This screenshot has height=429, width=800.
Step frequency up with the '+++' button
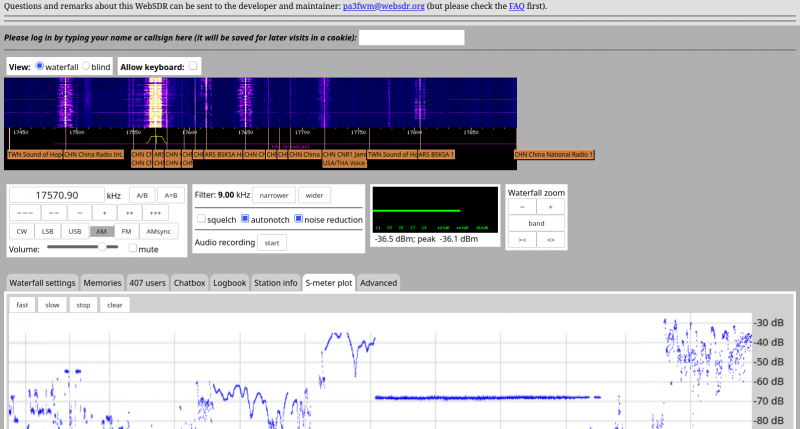point(154,213)
